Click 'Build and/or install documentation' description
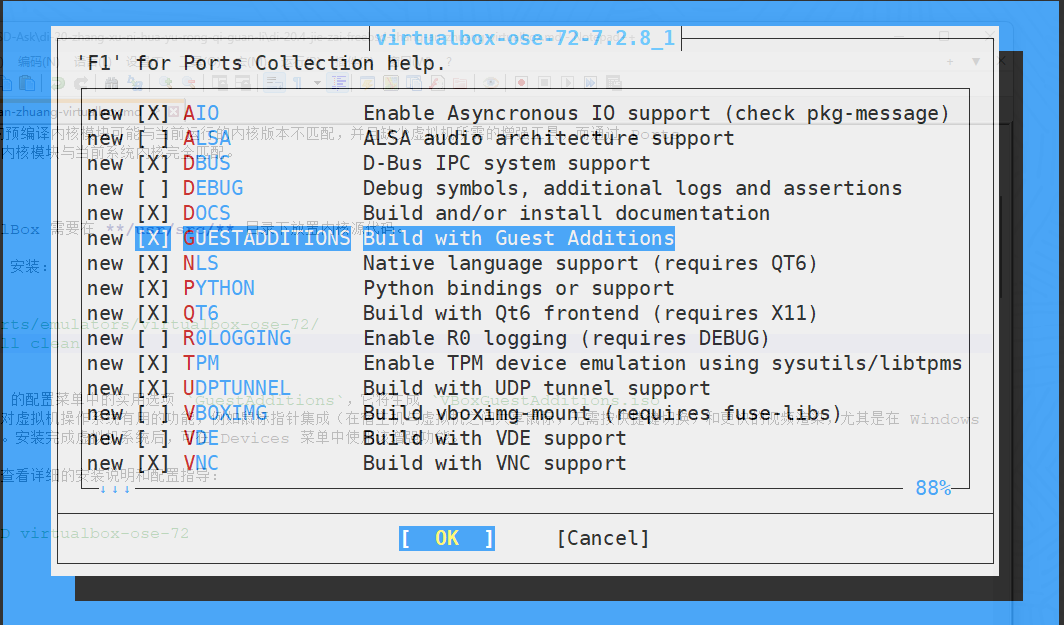 coord(567,214)
